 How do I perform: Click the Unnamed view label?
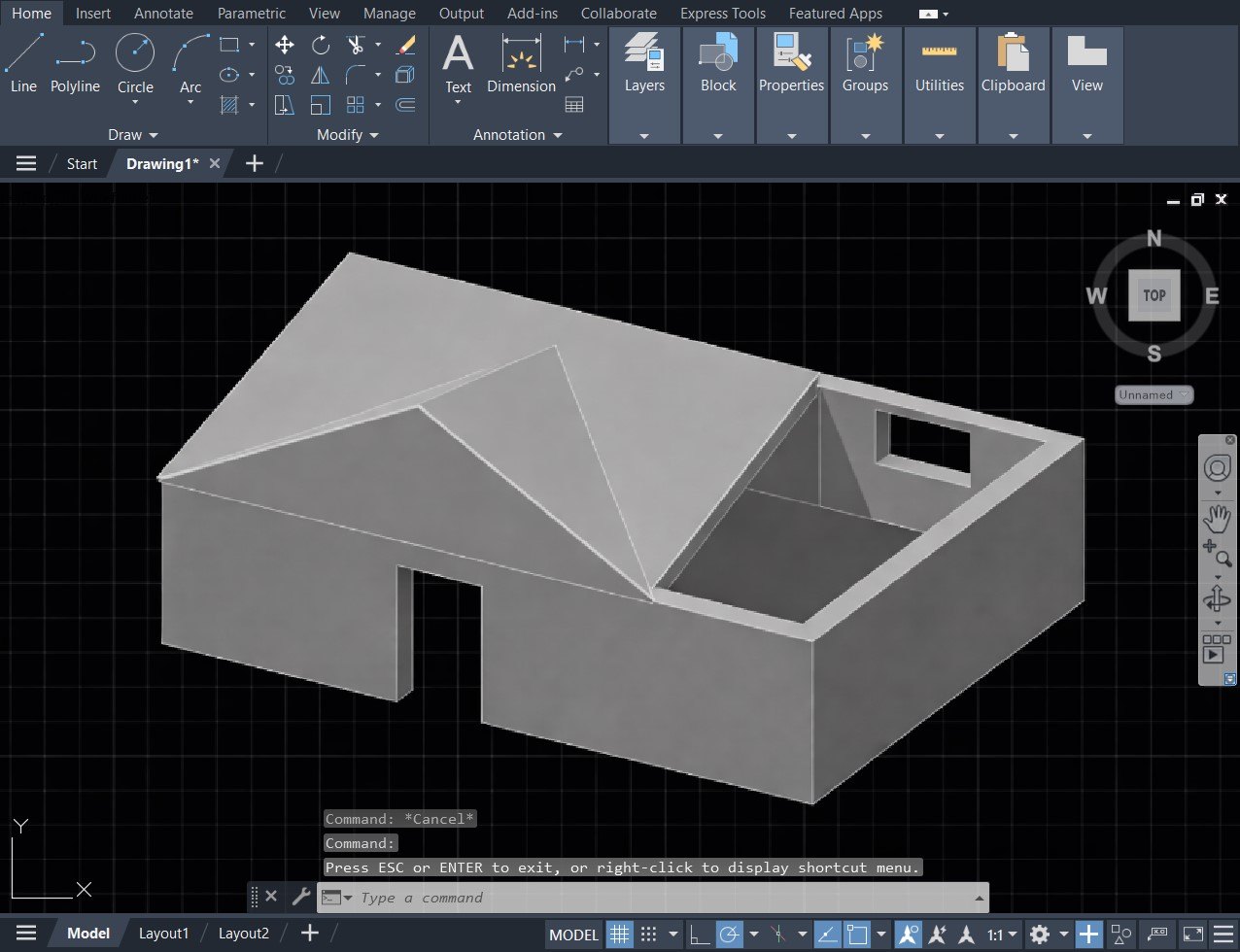(x=1153, y=394)
